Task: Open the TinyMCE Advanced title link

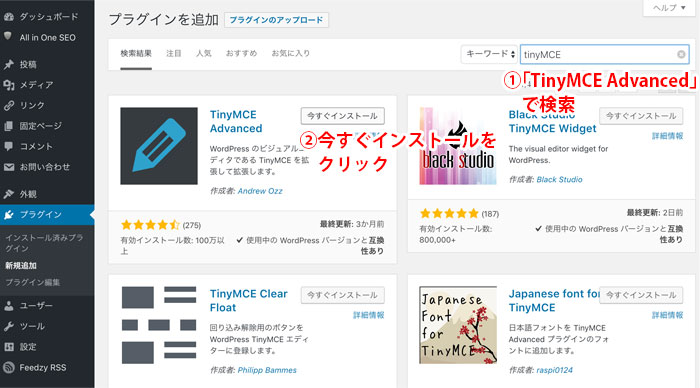Action: click(236, 121)
